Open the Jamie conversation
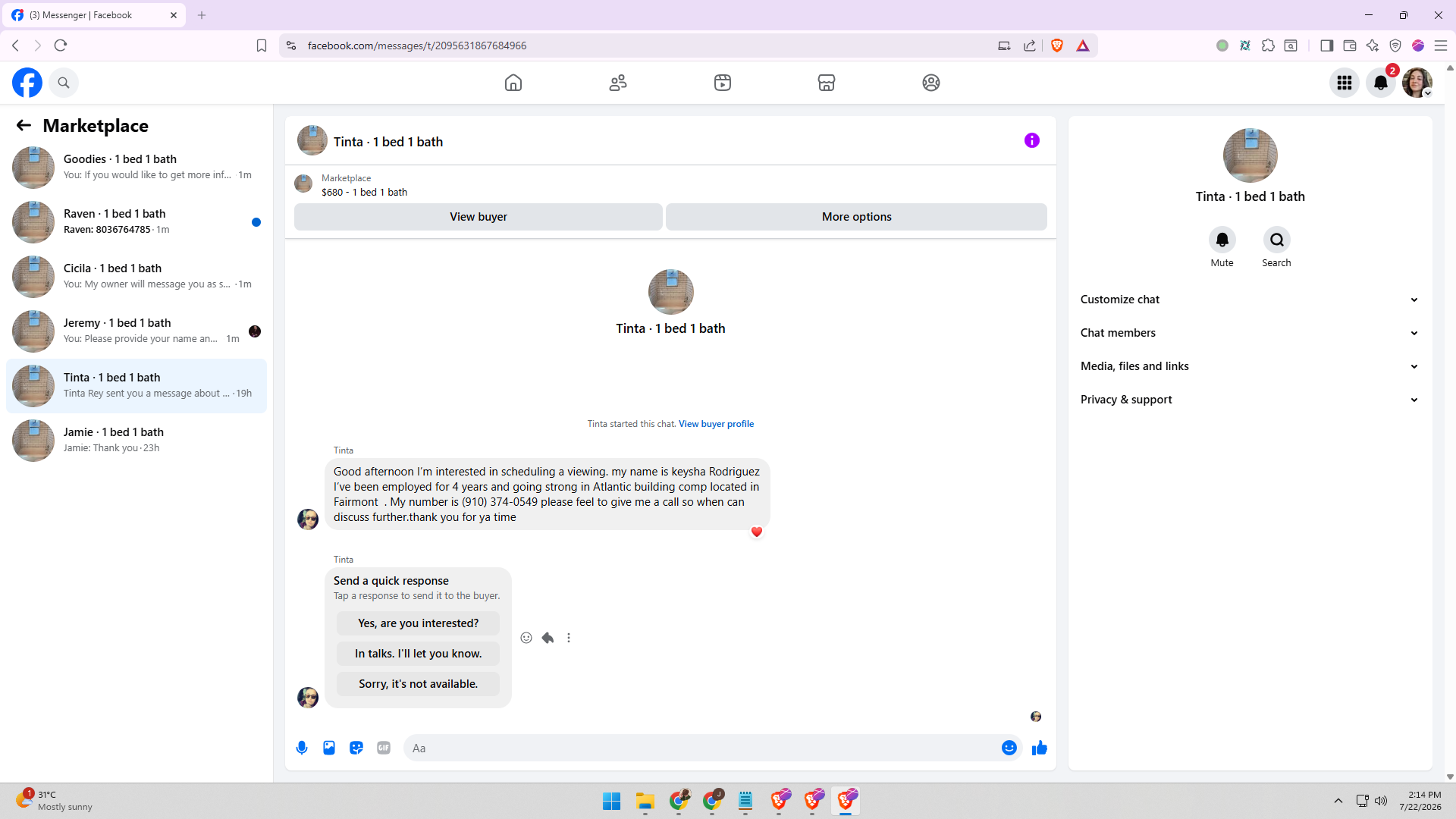This screenshot has width=1456, height=819. point(136,441)
